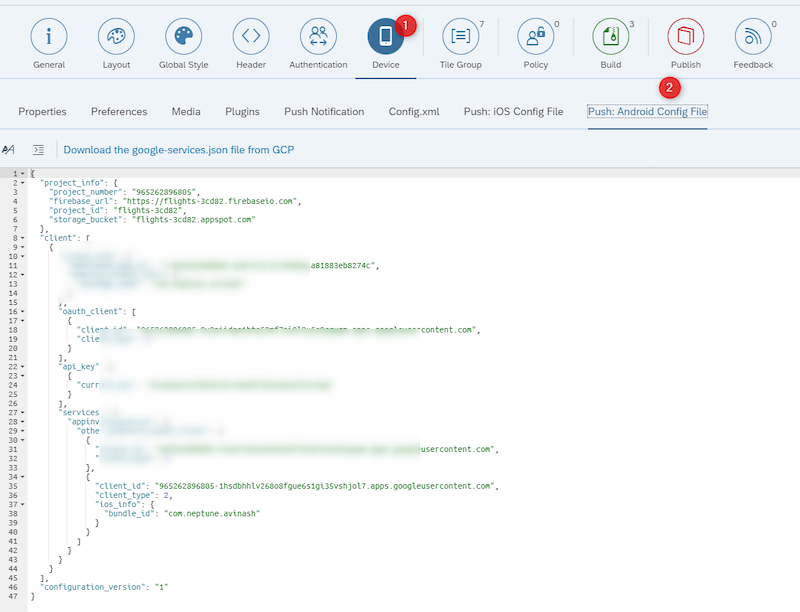Select the Push Notification tab
The height and width of the screenshot is (612, 800).
coord(323,111)
